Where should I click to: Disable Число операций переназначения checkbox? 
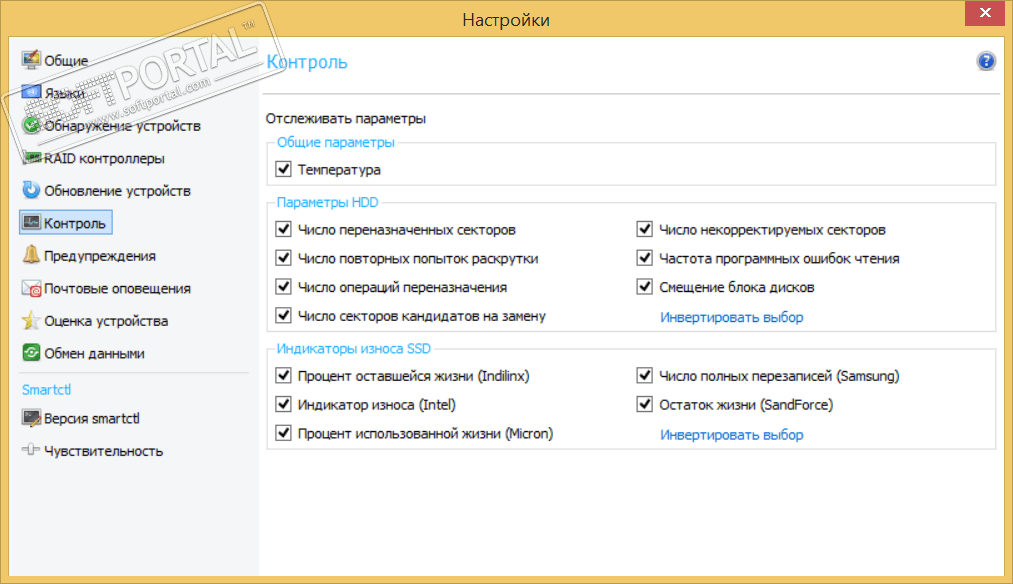pos(284,287)
